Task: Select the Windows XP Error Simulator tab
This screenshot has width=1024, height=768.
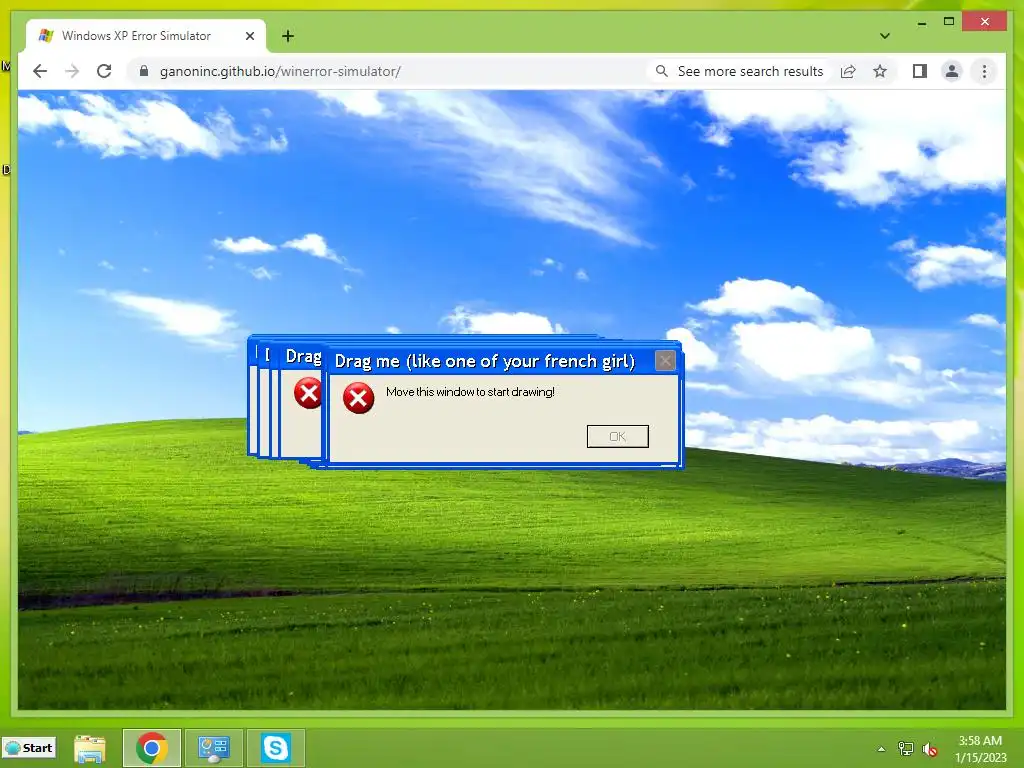Action: [146, 35]
